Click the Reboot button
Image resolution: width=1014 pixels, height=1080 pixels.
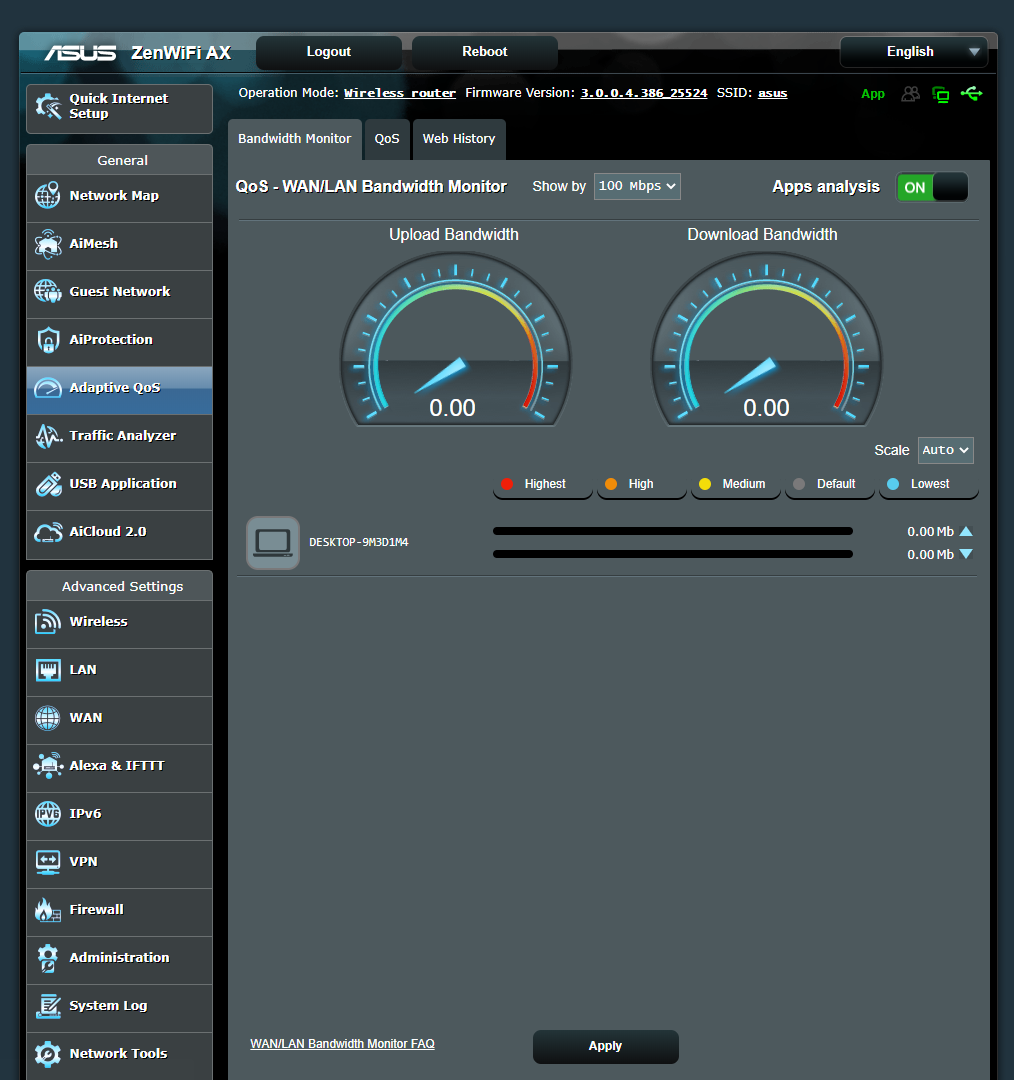[485, 52]
